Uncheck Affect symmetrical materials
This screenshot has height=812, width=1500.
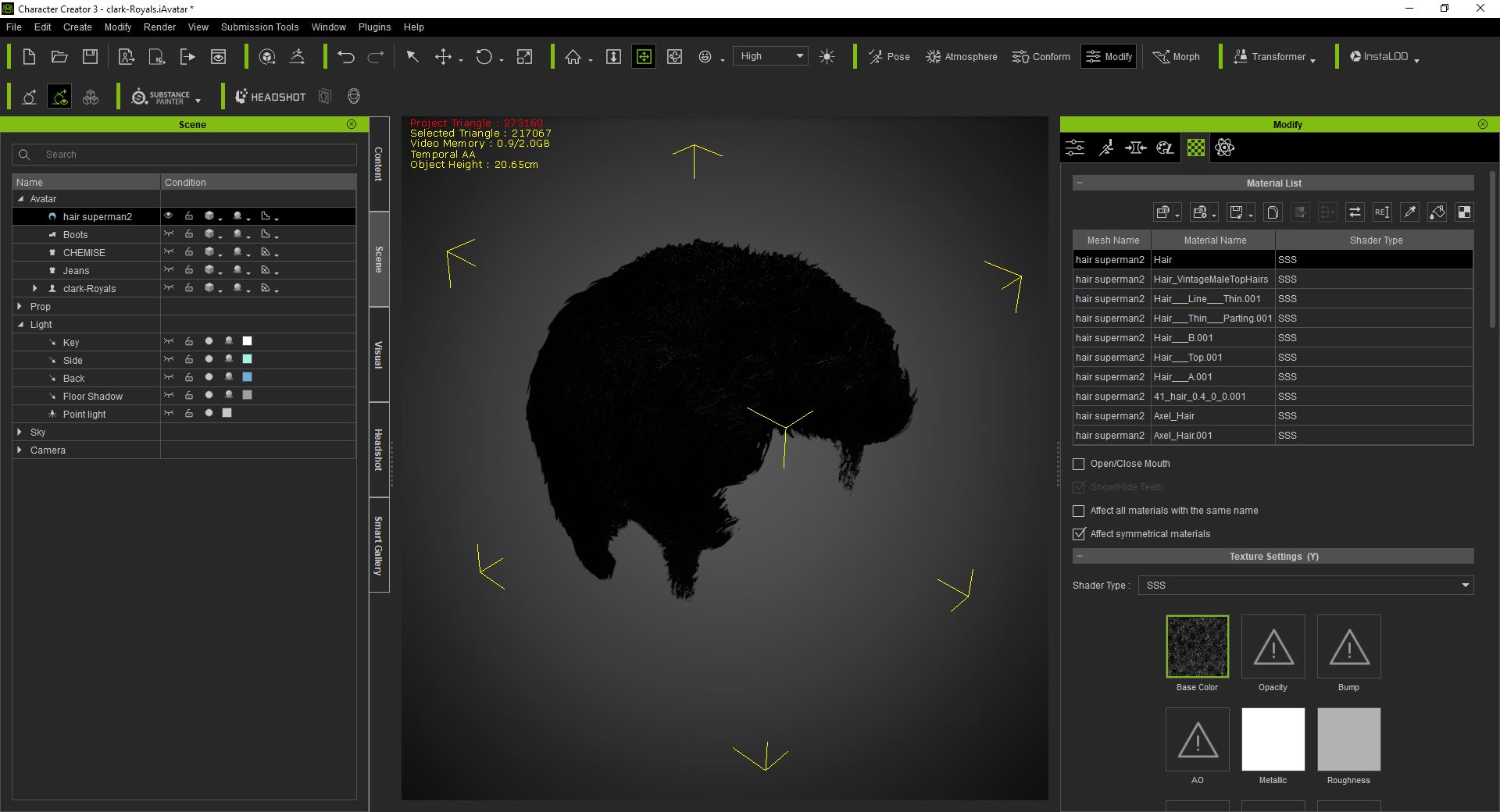point(1079,534)
